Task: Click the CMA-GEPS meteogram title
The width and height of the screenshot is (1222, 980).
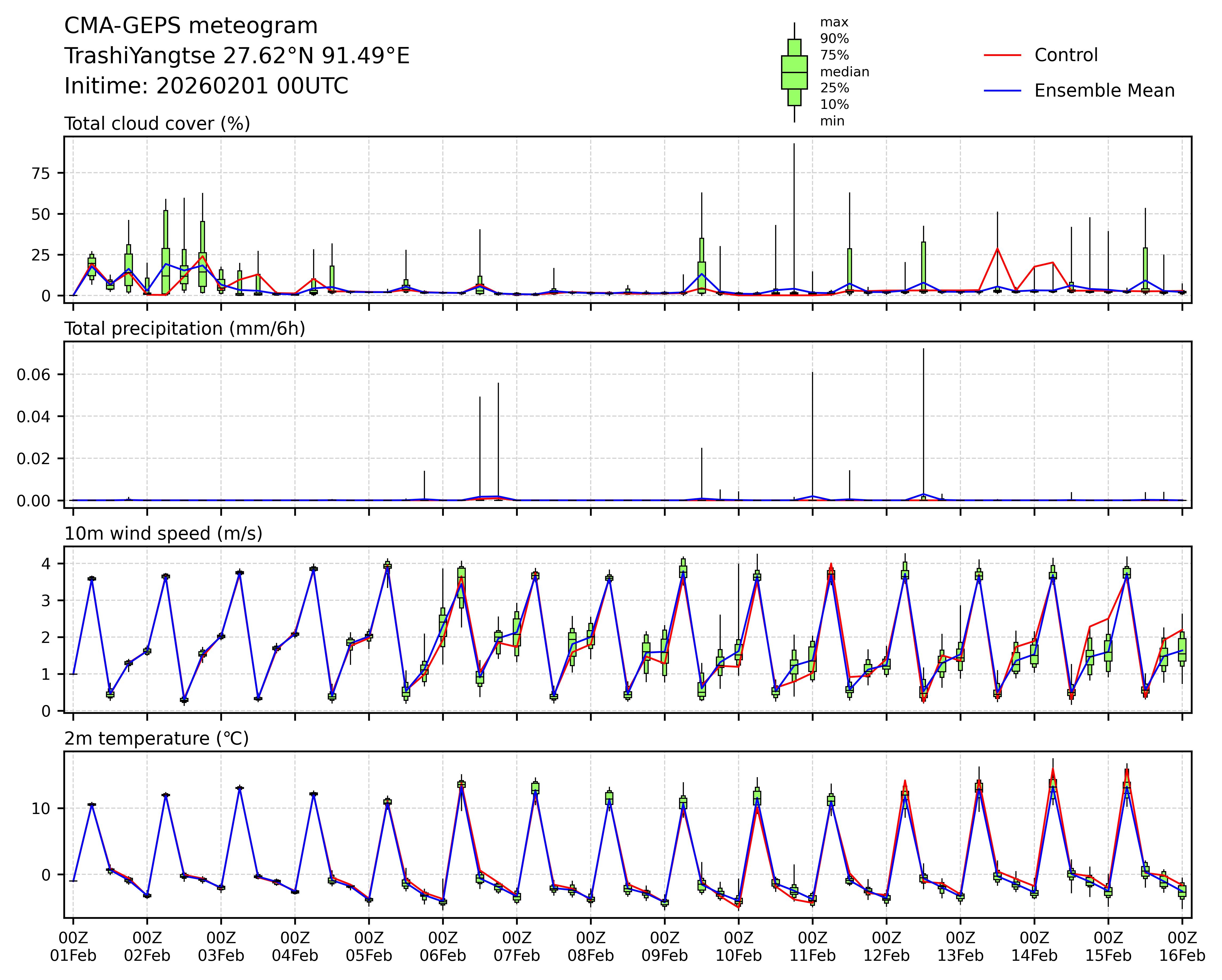Action: [x=191, y=27]
